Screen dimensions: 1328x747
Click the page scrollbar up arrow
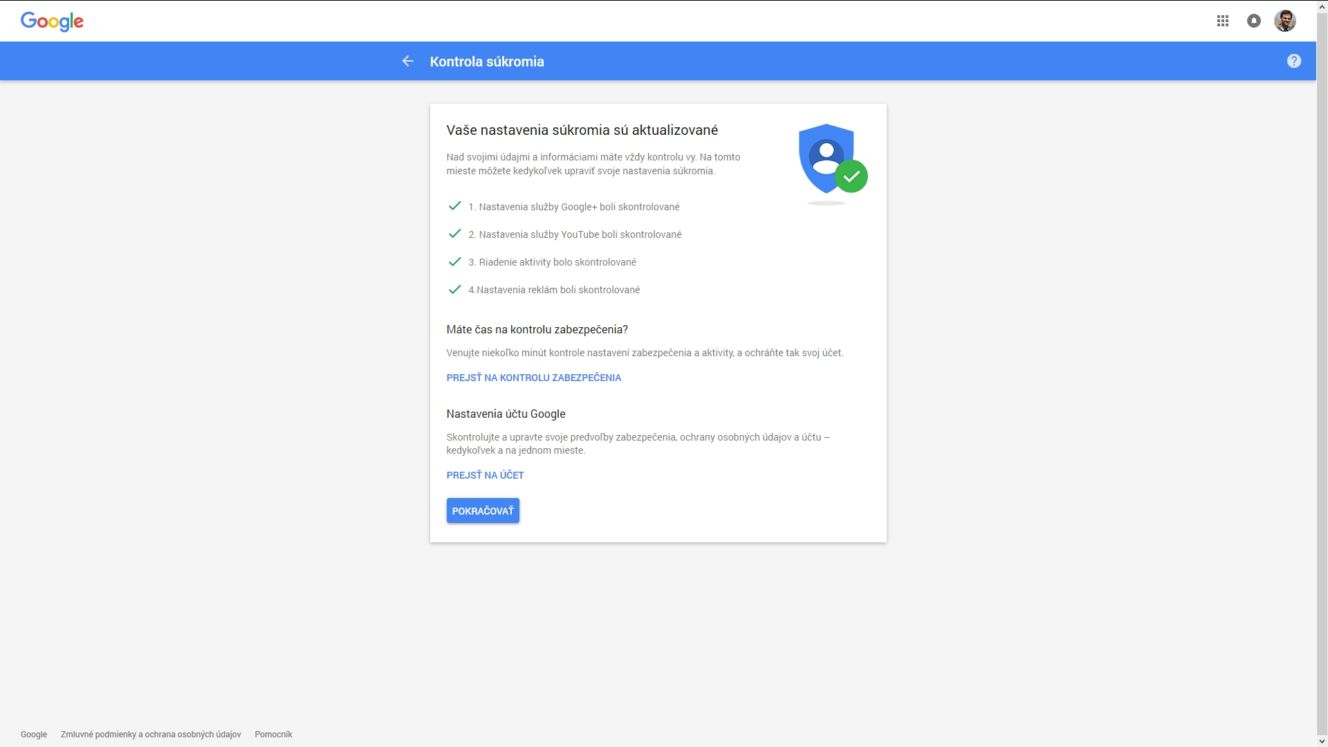[1322, 6]
